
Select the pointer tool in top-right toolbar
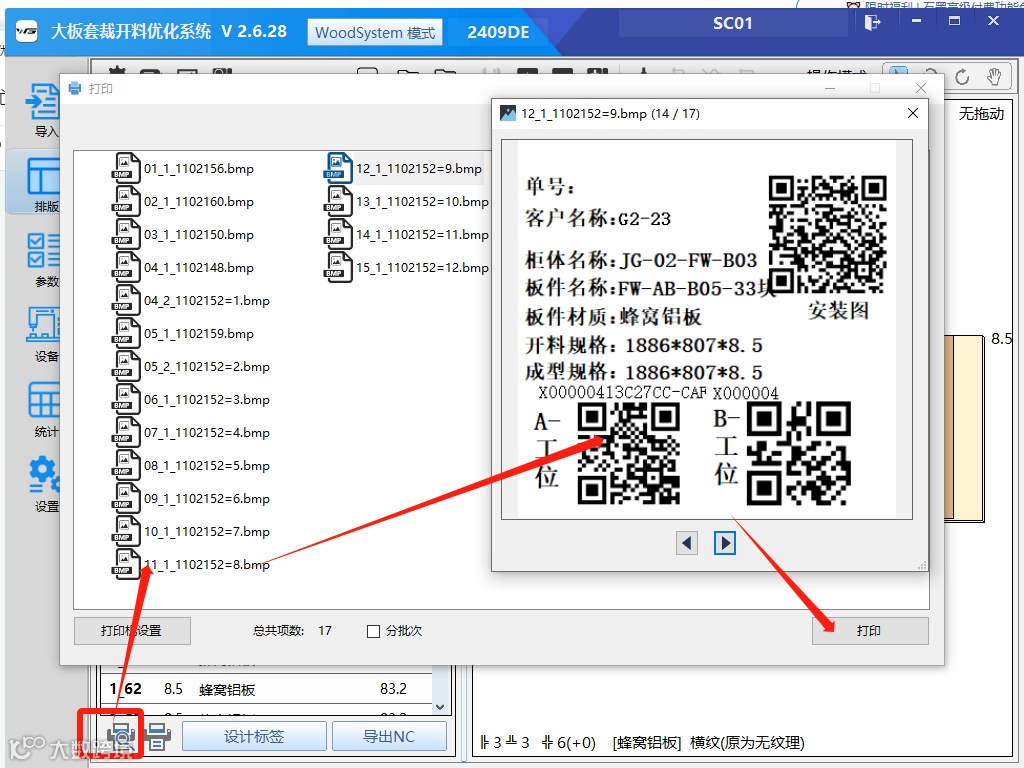(899, 75)
